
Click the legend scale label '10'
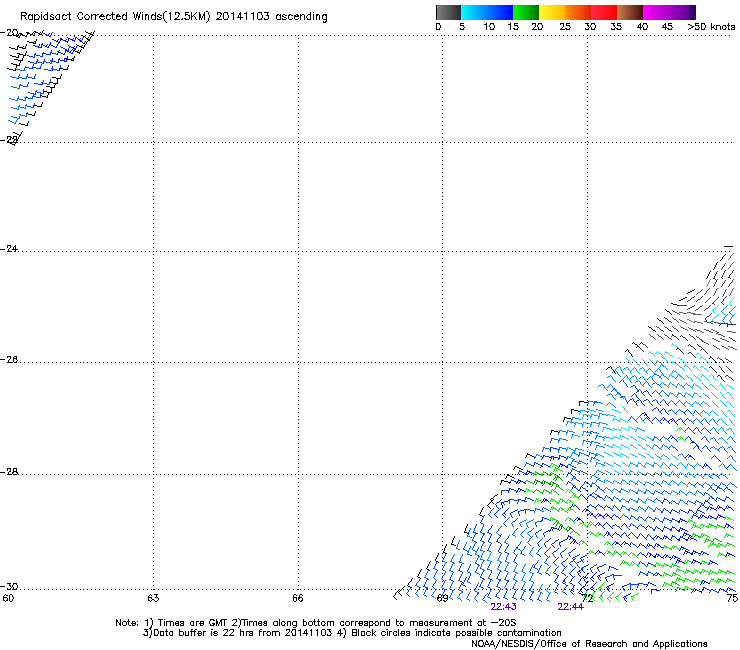pyautogui.click(x=489, y=27)
